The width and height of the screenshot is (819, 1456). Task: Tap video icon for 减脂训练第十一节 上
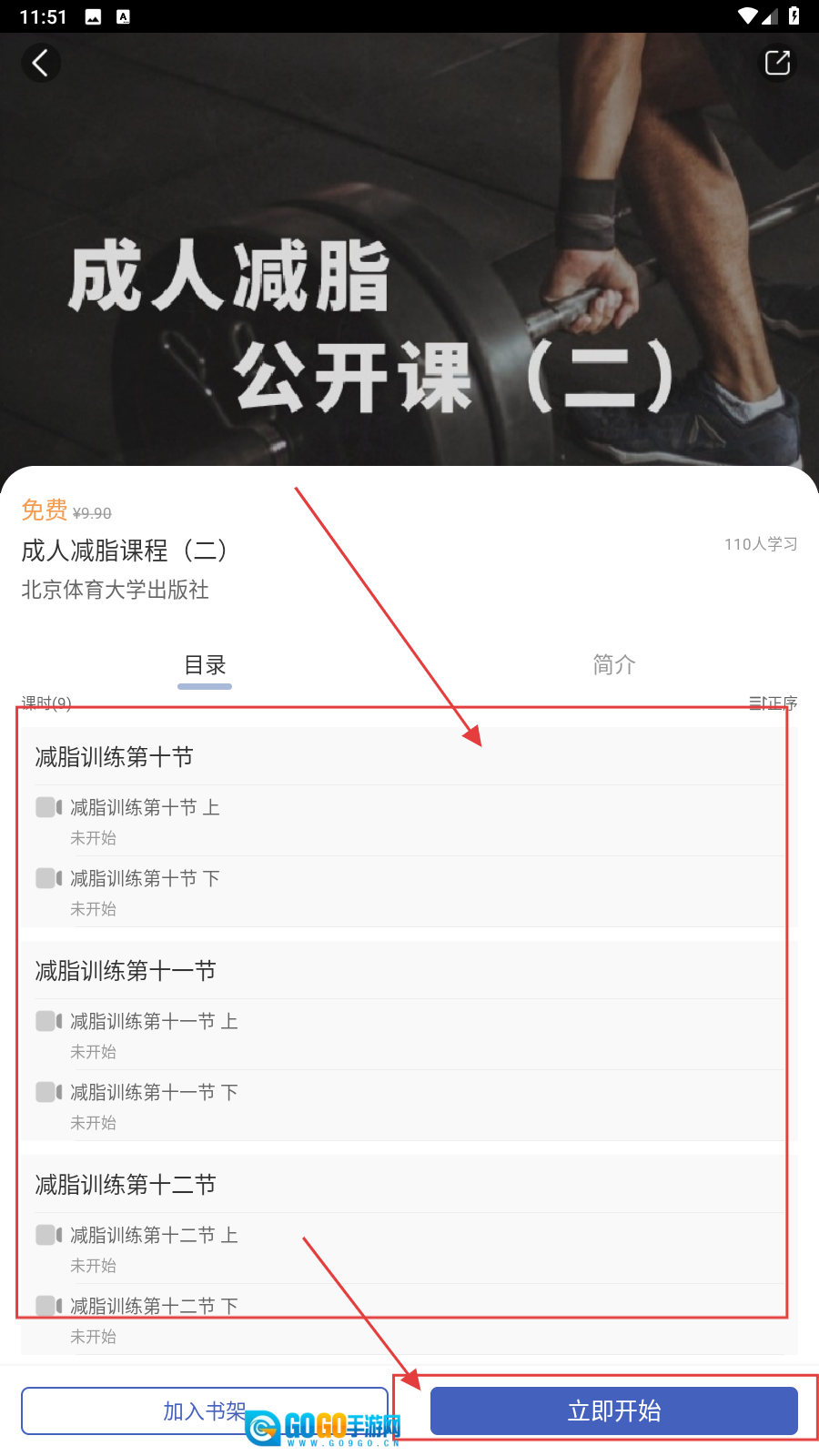point(49,1021)
